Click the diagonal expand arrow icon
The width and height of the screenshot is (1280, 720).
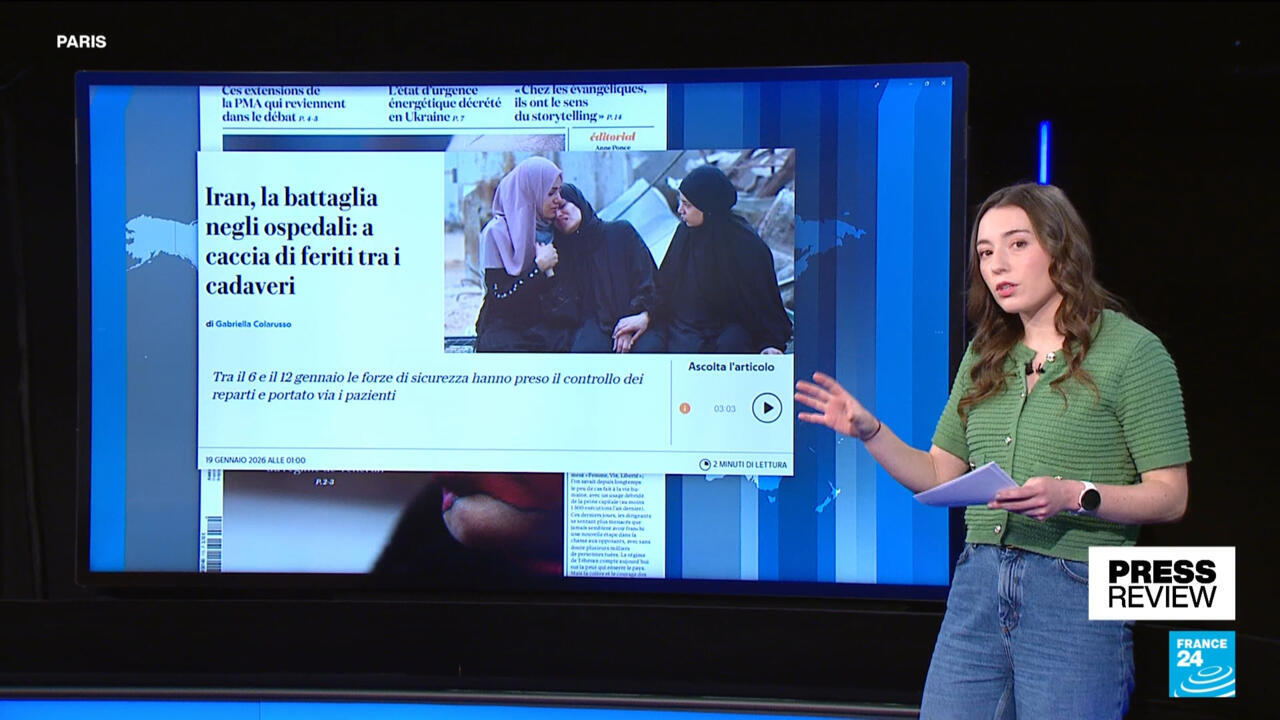point(878,85)
